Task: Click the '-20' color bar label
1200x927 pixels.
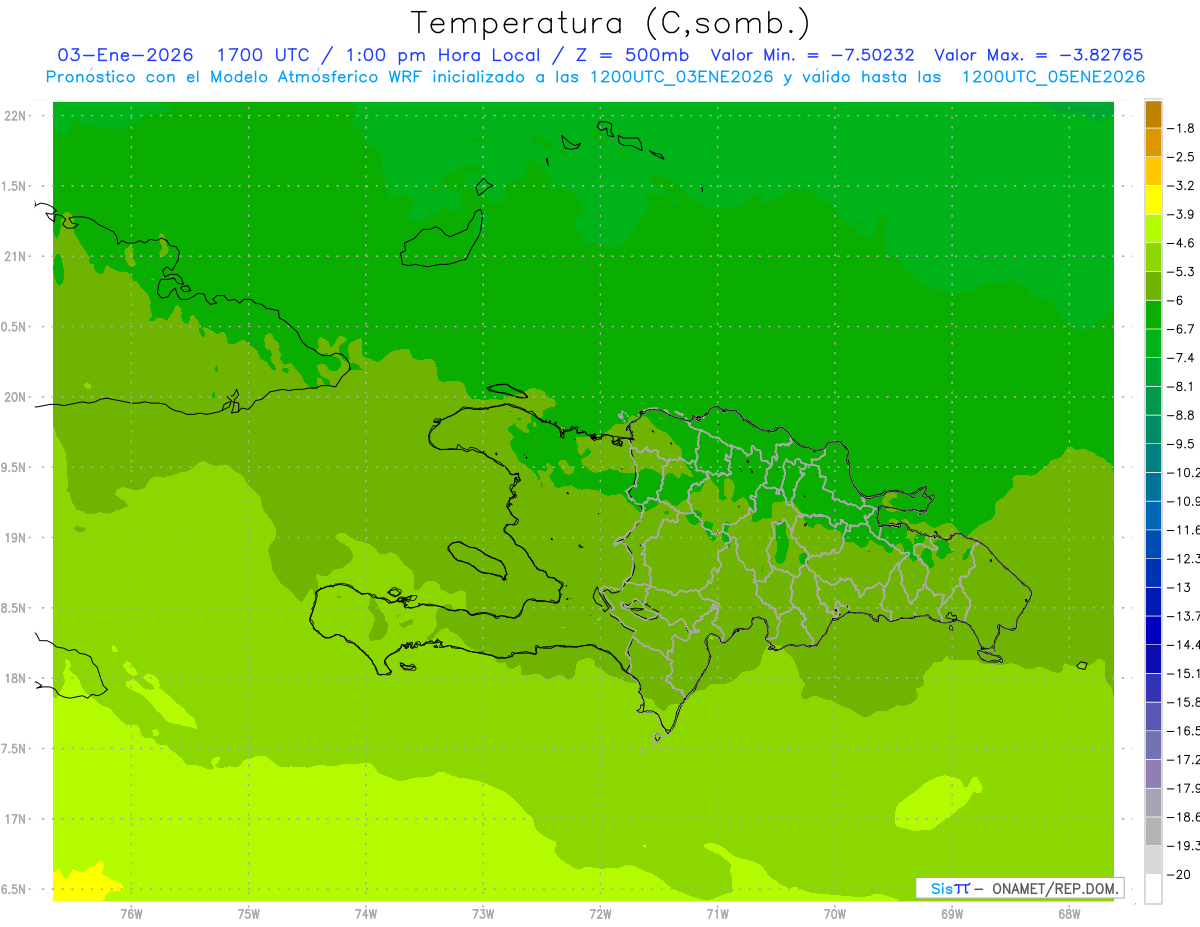Action: (x=1180, y=875)
